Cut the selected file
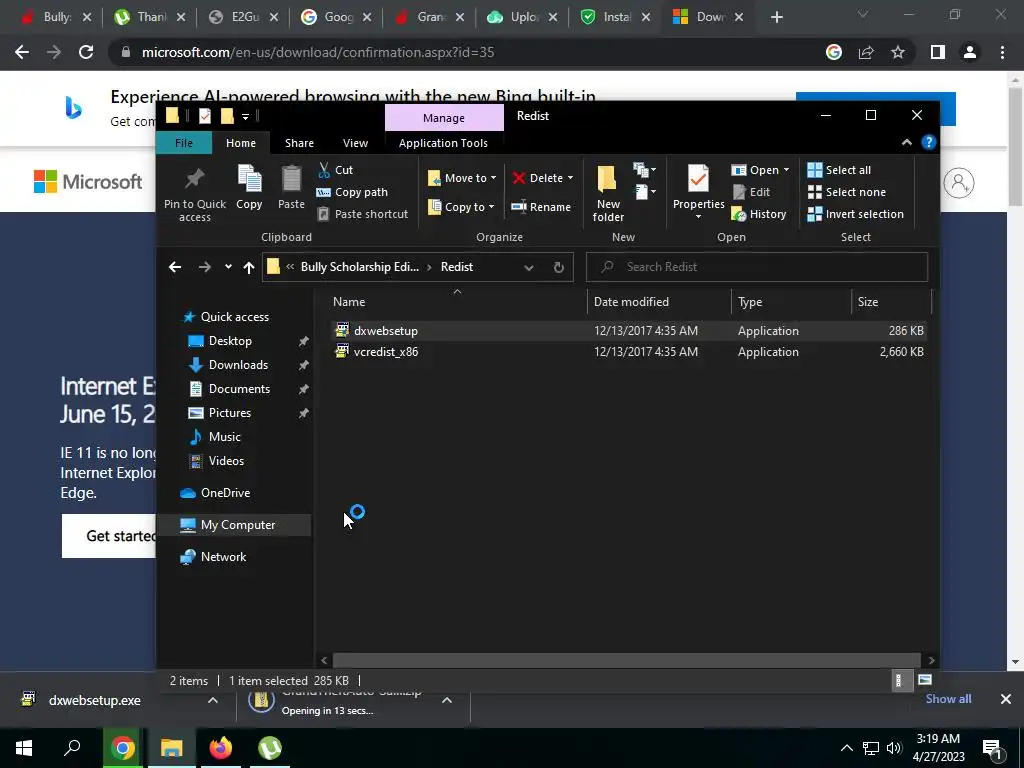This screenshot has width=1024, height=768. (336, 170)
